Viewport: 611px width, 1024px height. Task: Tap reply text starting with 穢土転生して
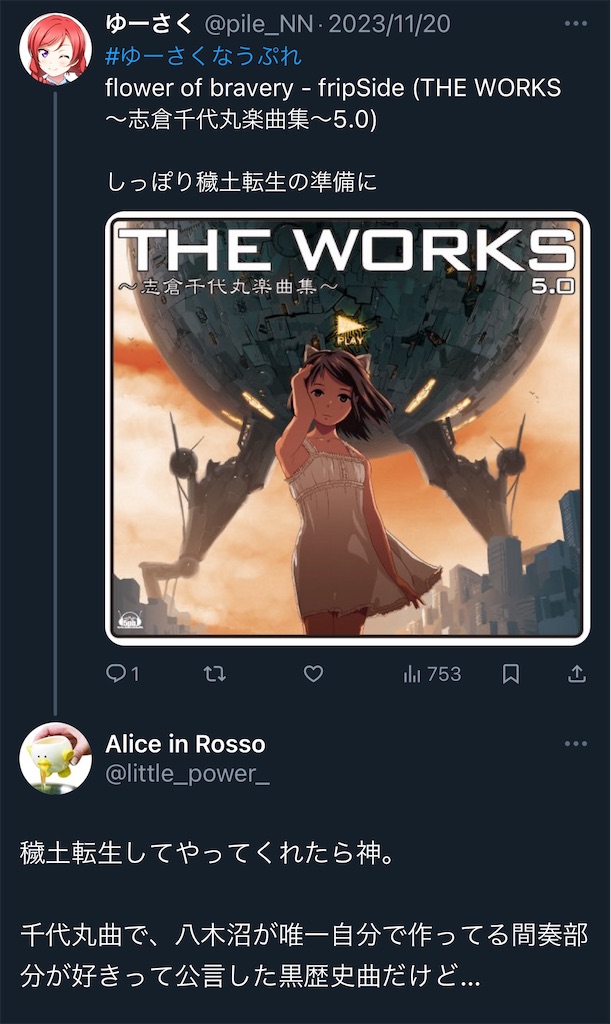click(208, 853)
